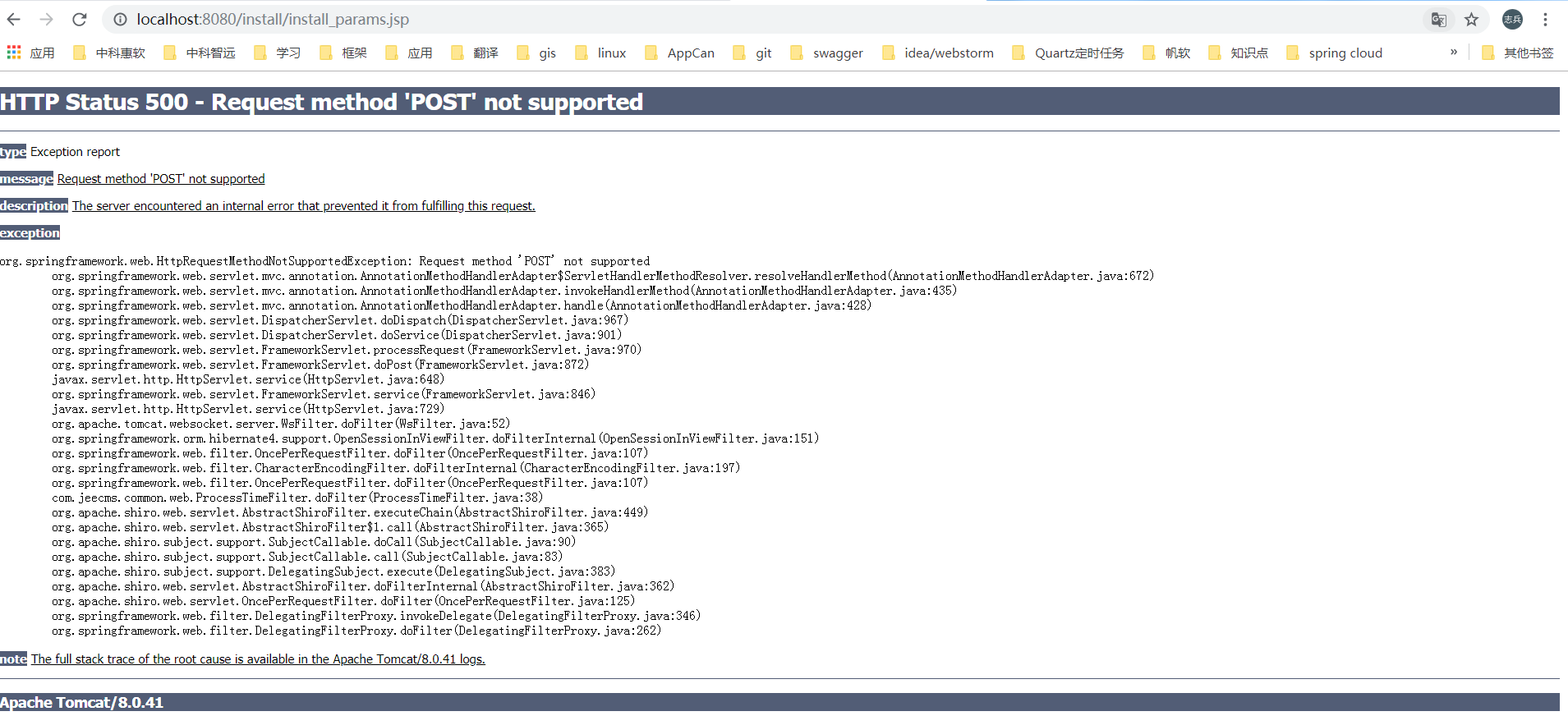Click the resolveHandlerMethod stack trace line
1568x716 pixels.
click(x=603, y=276)
